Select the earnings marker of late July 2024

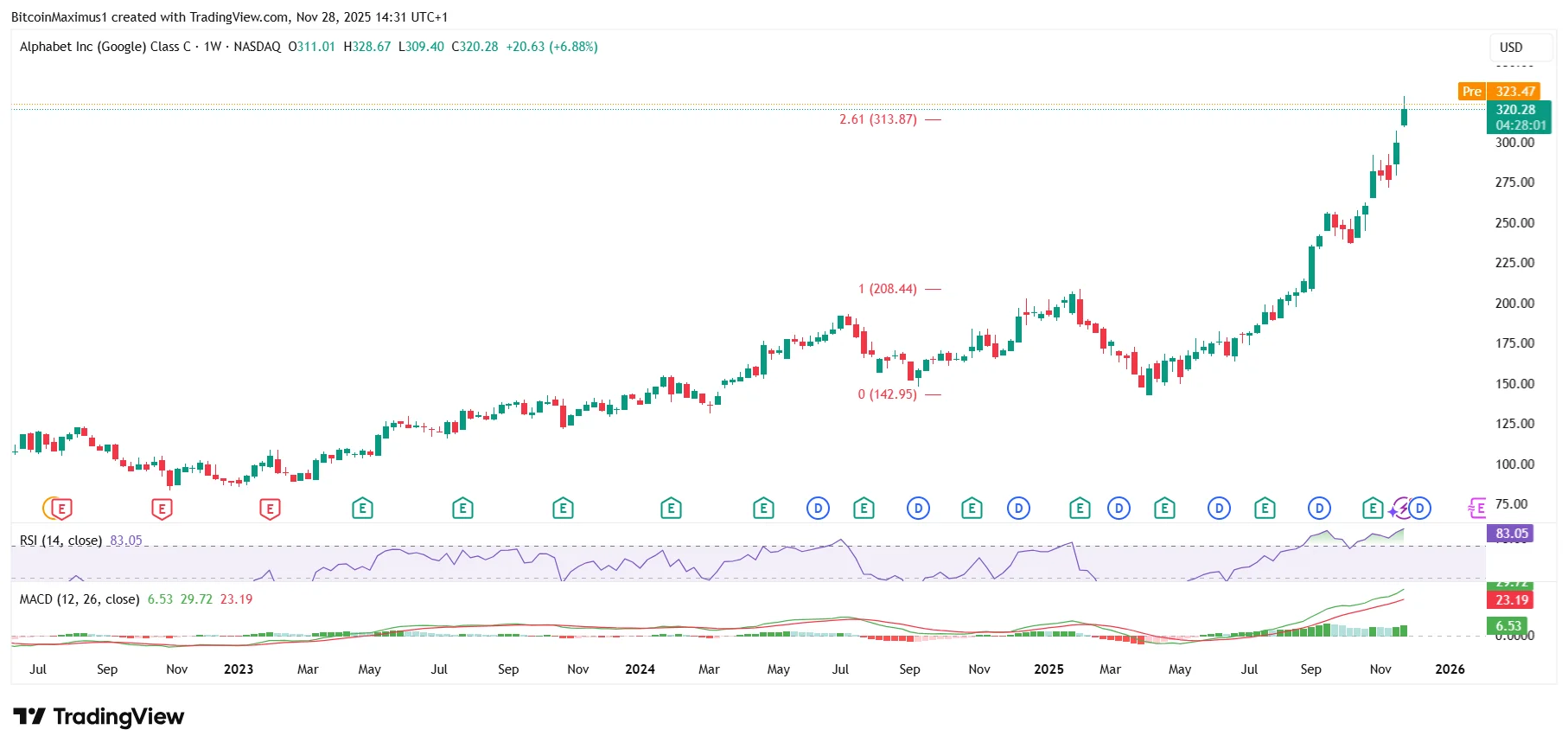click(864, 509)
